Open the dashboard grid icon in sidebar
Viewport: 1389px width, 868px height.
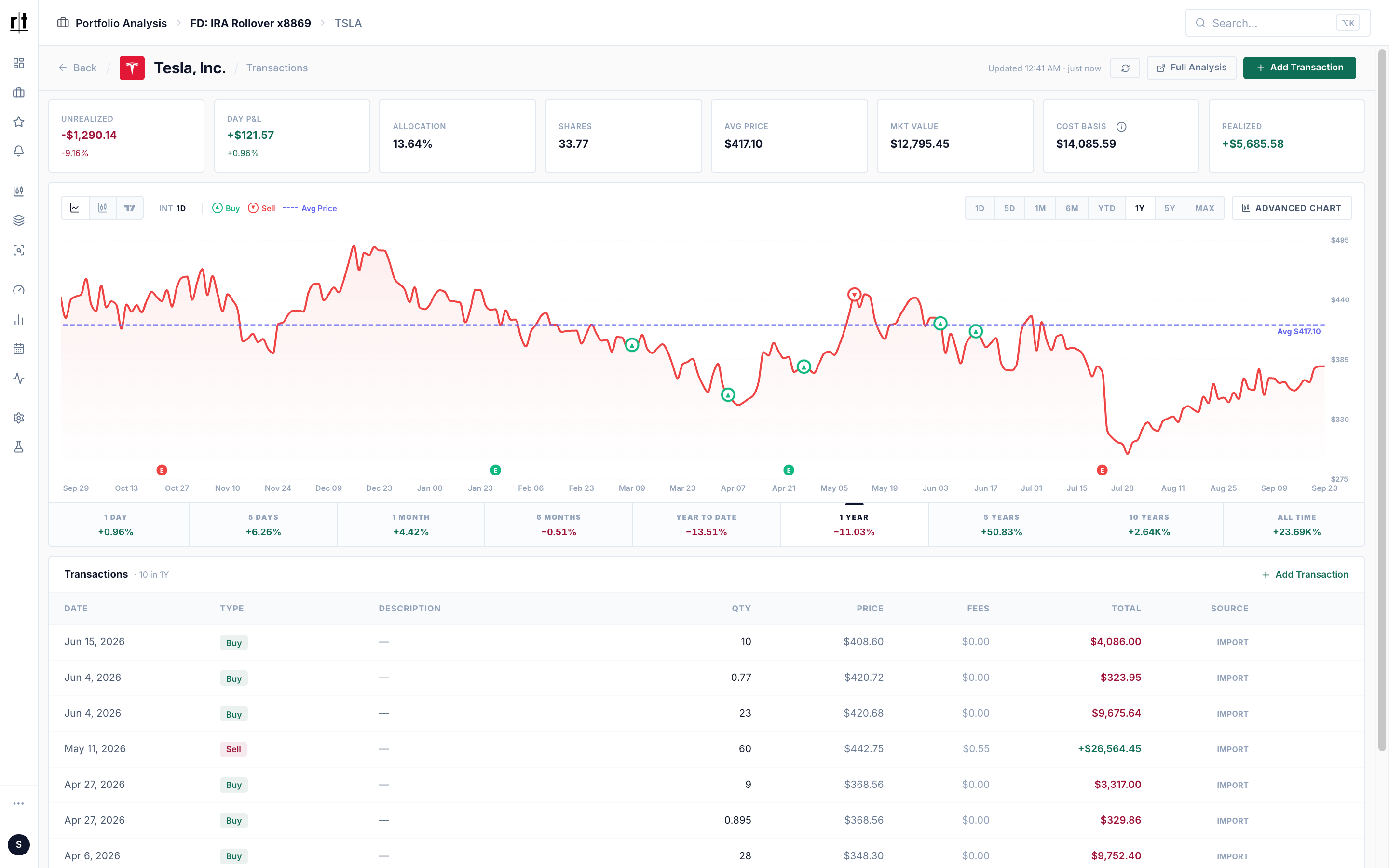pos(18,63)
